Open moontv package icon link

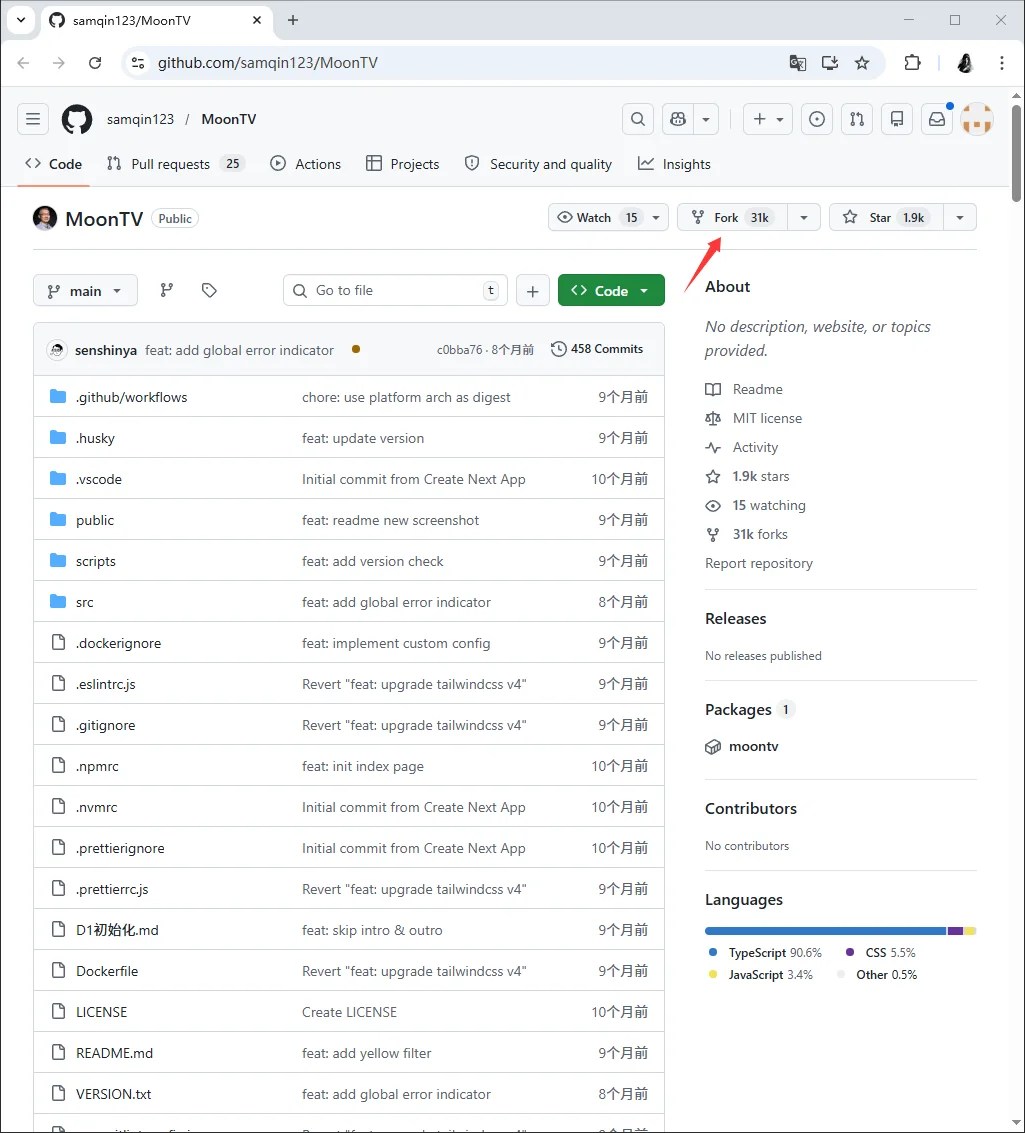click(713, 746)
